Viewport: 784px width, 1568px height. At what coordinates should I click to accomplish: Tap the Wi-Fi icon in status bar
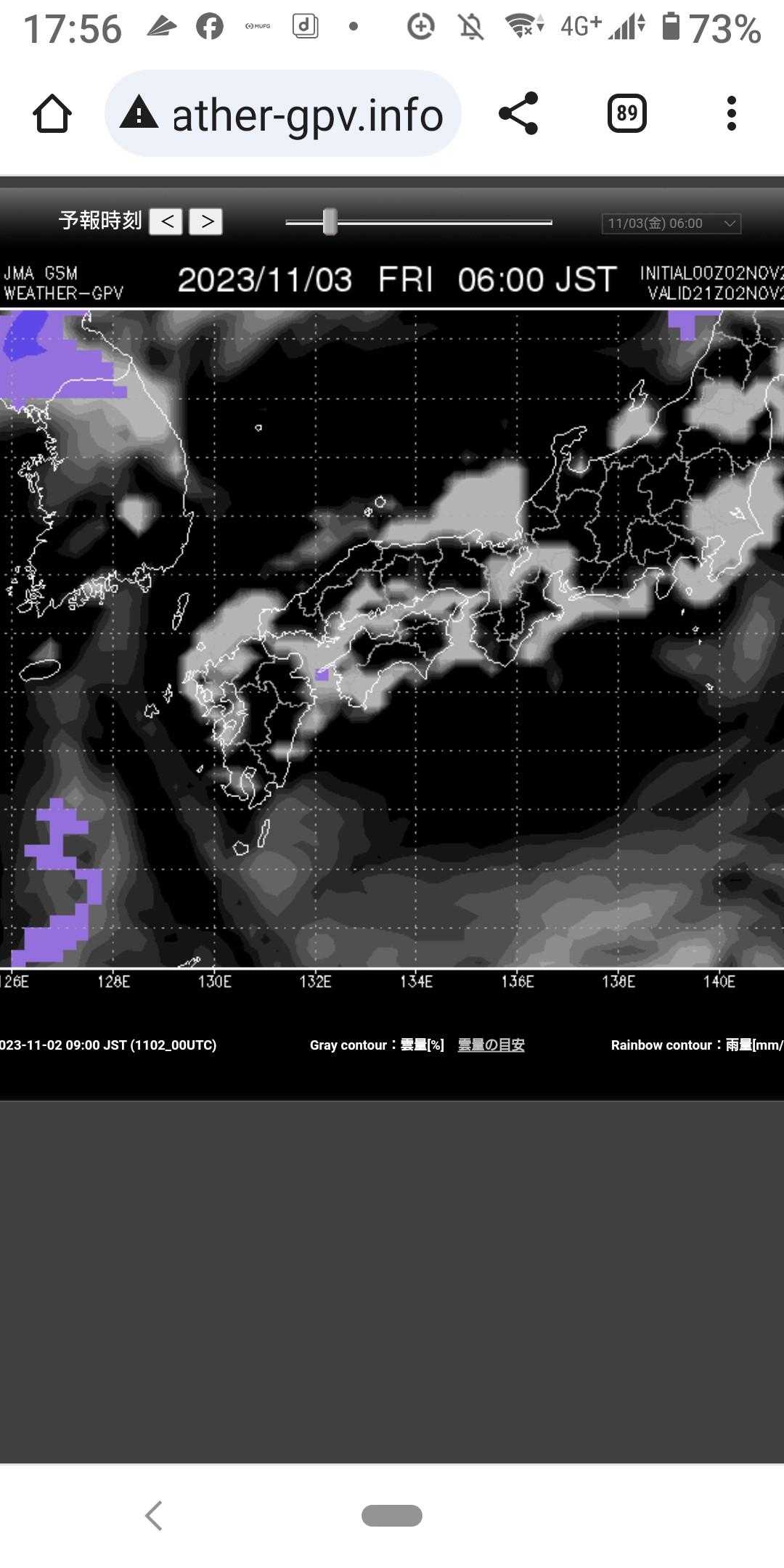pyautogui.click(x=524, y=28)
